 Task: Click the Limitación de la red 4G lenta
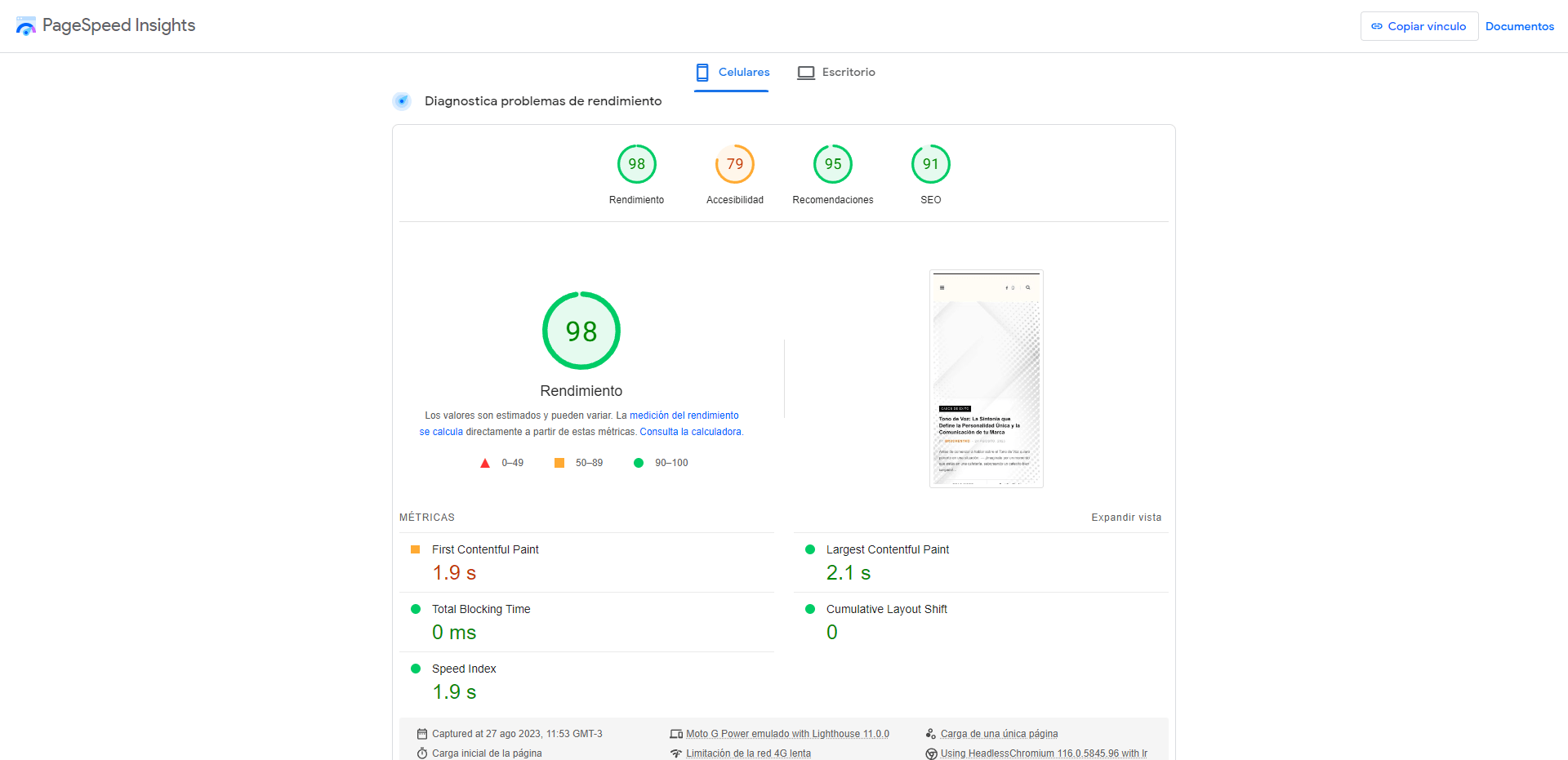(747, 753)
